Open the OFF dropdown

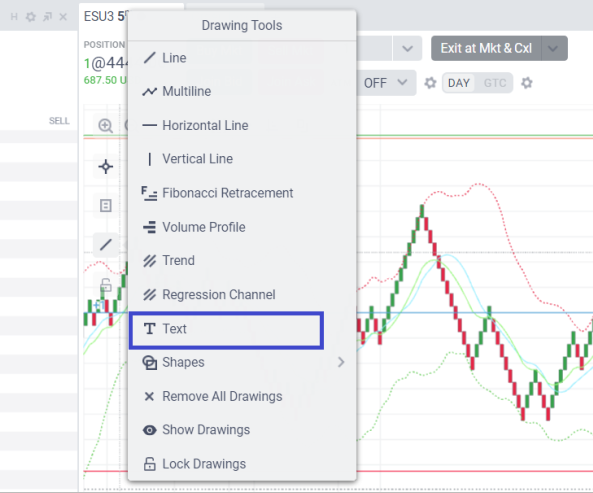coord(385,83)
